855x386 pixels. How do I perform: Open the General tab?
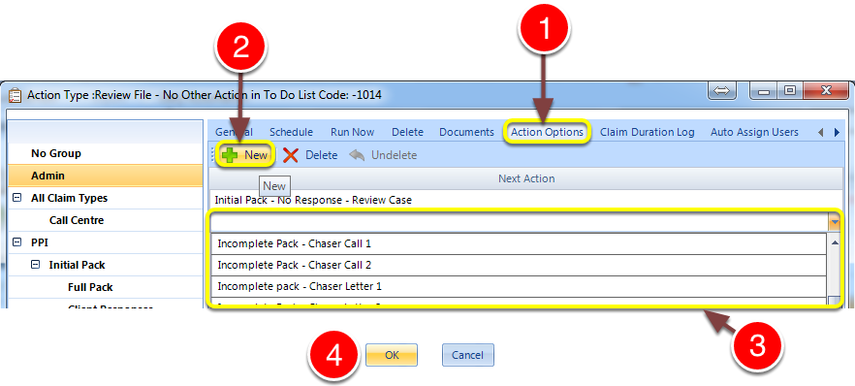(233, 132)
